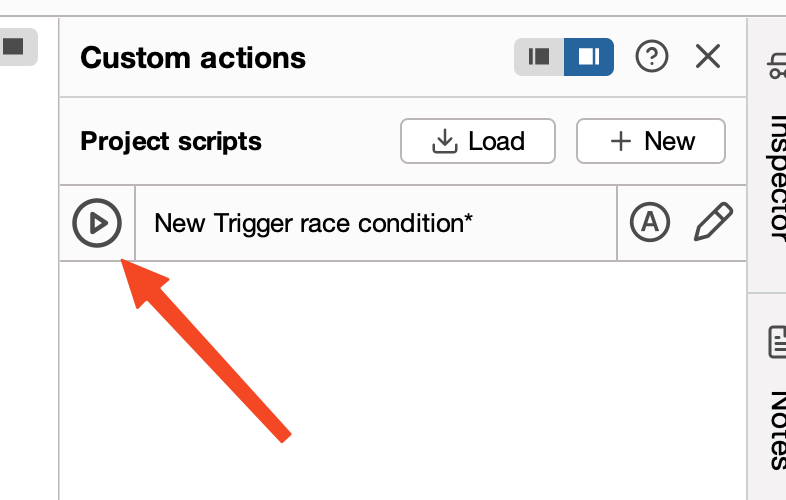Switch to right-sidebar panel layout

(589, 57)
